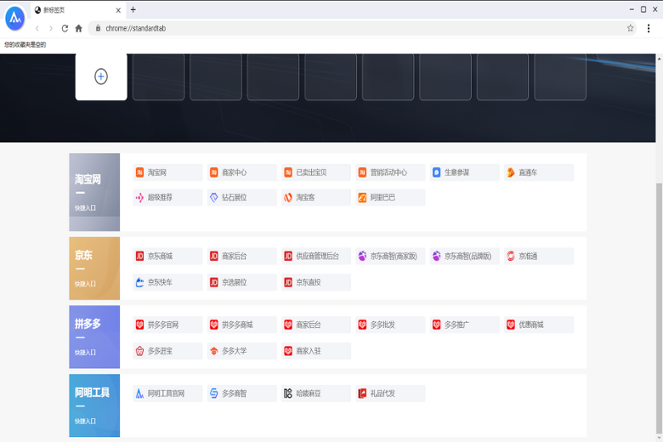Open 营销活动中心 shortcut
Image resolution: width=663 pixels, height=442 pixels.
pos(390,173)
